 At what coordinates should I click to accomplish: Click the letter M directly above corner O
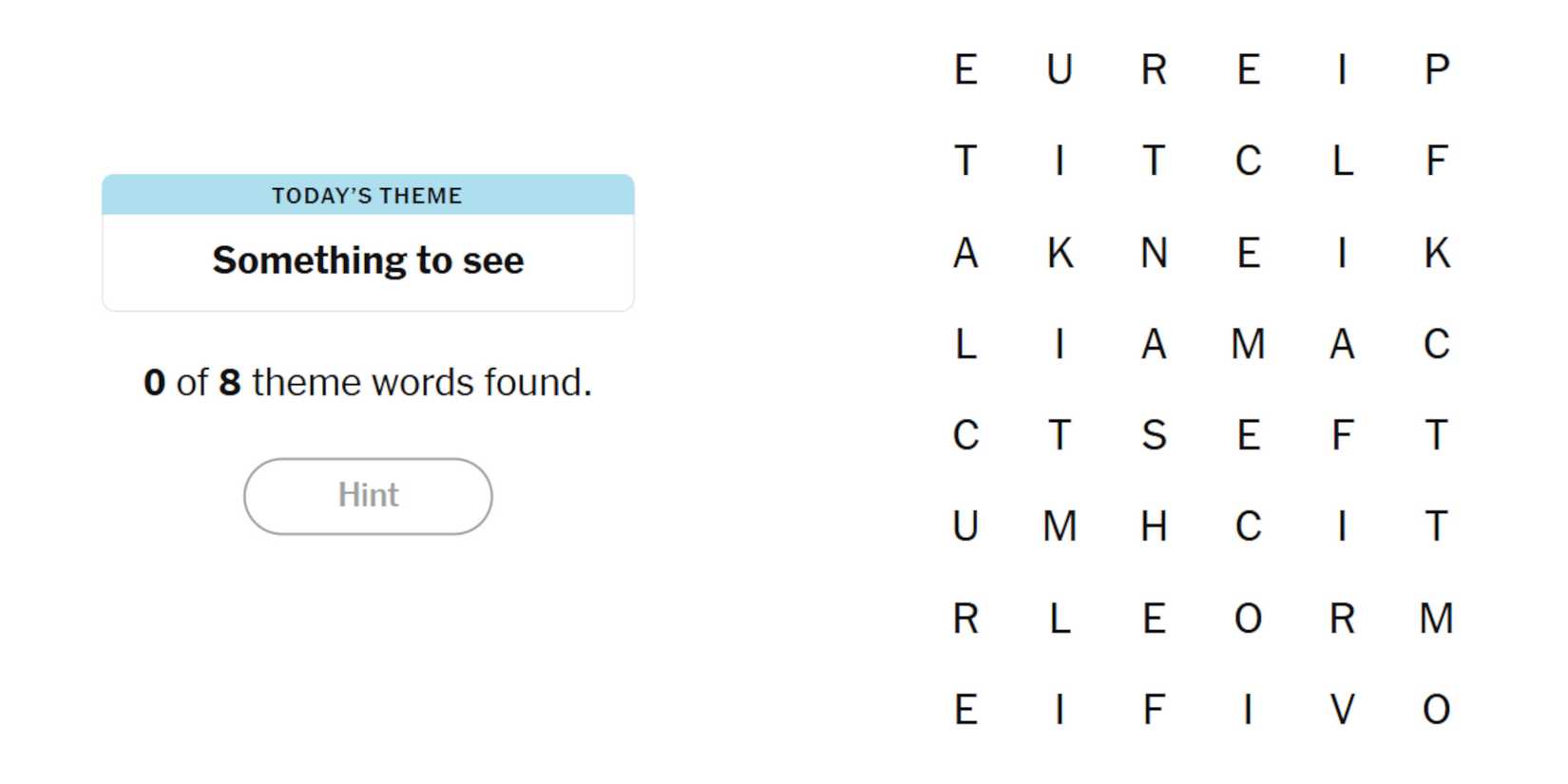point(1436,619)
